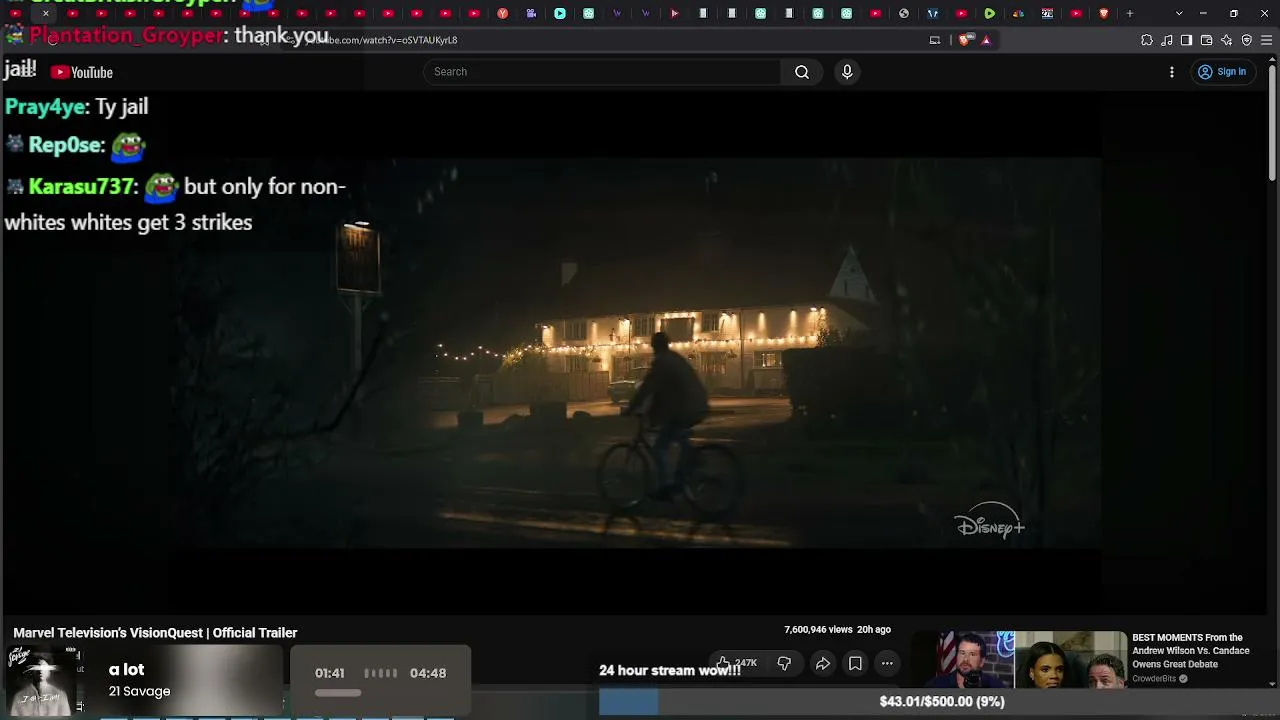
Task: Activate voice search microphone
Action: [x=847, y=72]
